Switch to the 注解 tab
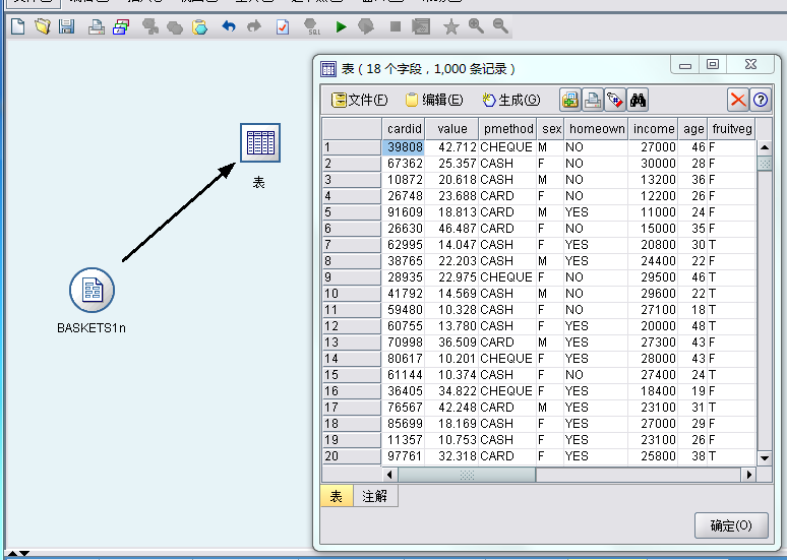 [x=375, y=496]
